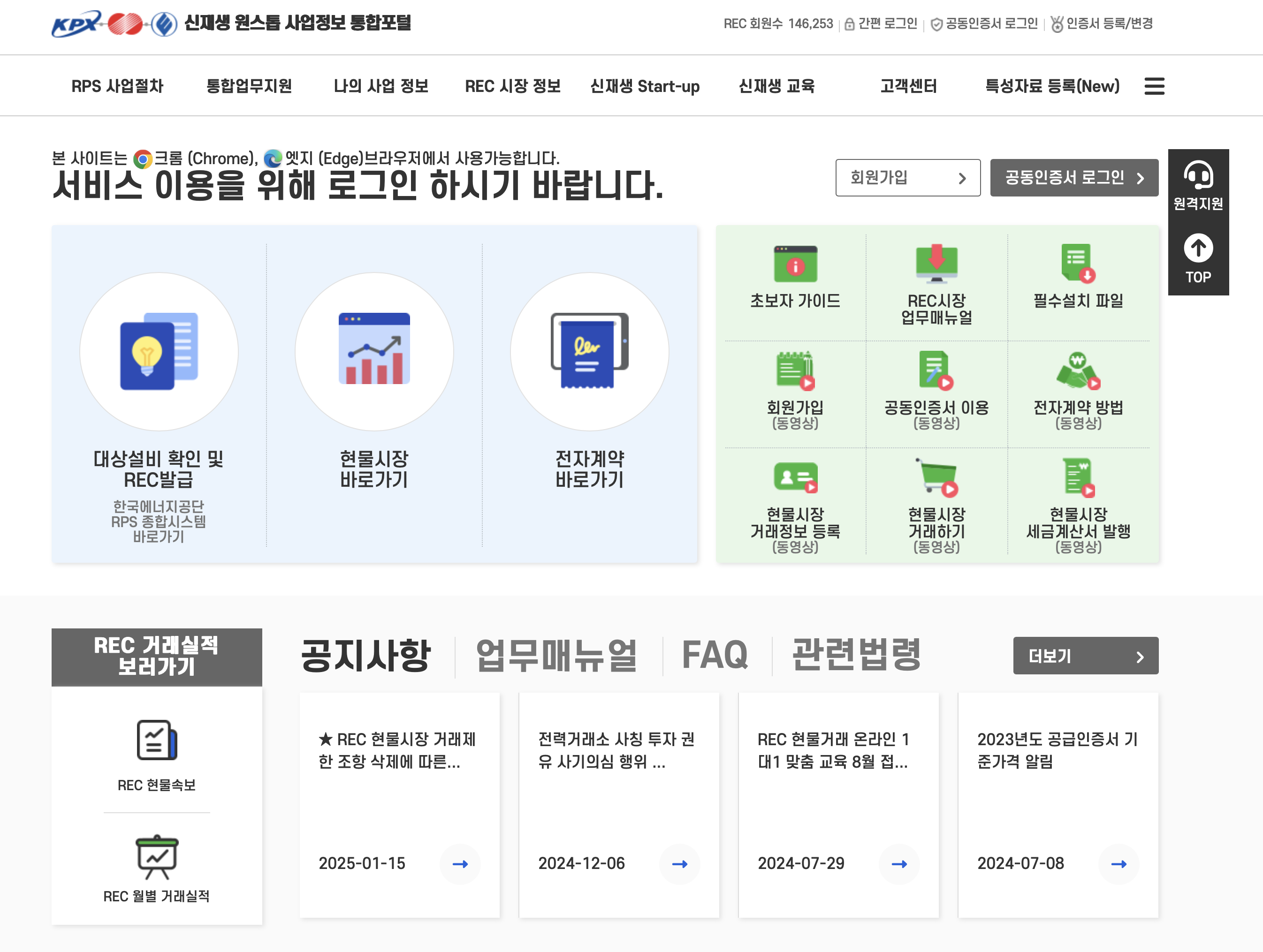The height and width of the screenshot is (952, 1263).
Task: Open the REC시장 업무매뉴얼 download icon
Action: (936, 264)
